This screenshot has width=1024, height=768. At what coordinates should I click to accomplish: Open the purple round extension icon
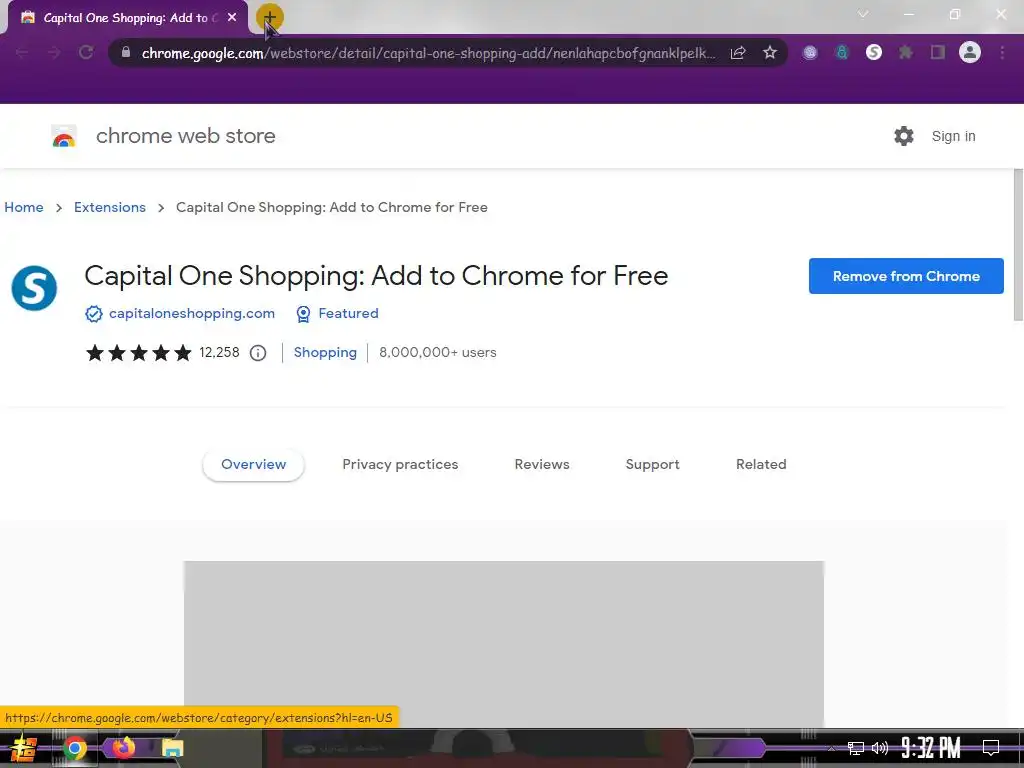tap(810, 53)
